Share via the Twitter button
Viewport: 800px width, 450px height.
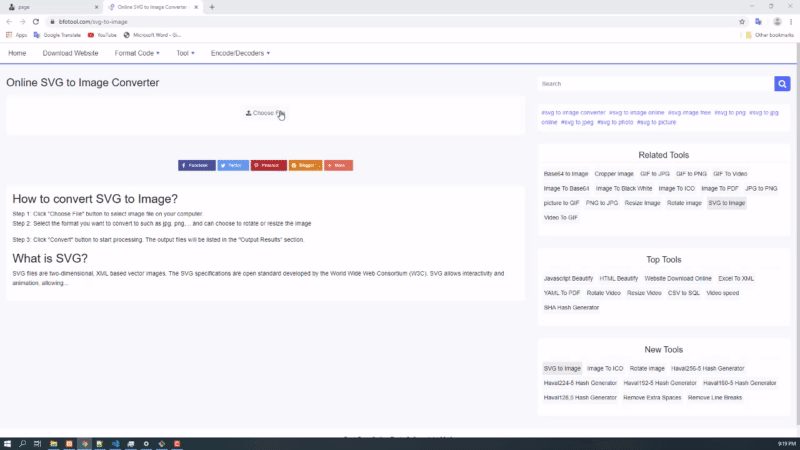click(x=233, y=165)
